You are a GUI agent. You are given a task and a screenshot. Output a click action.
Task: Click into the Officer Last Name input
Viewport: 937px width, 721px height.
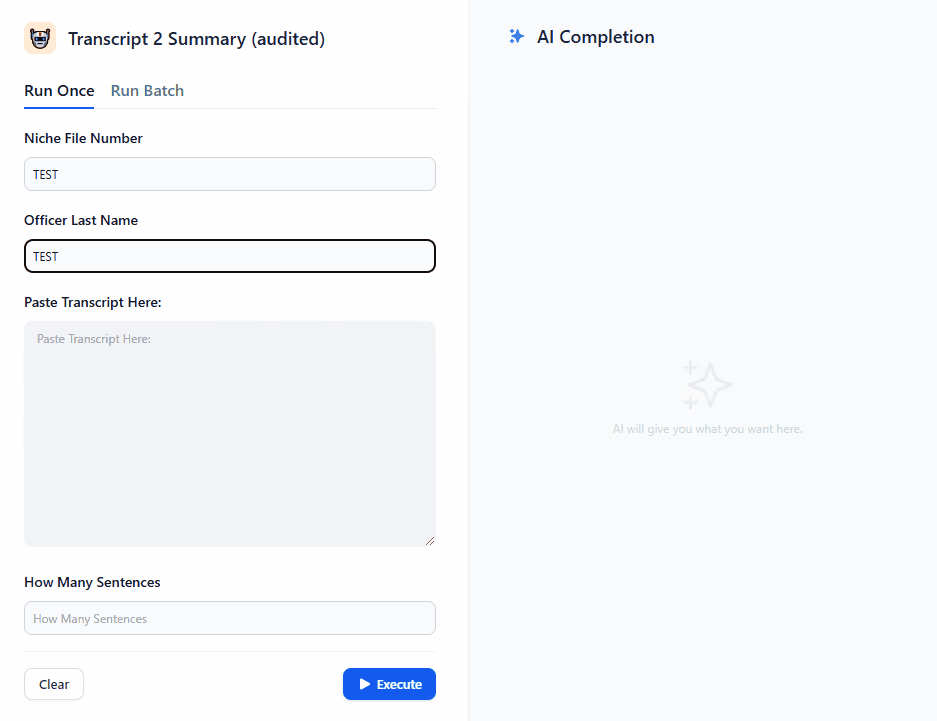coord(230,256)
